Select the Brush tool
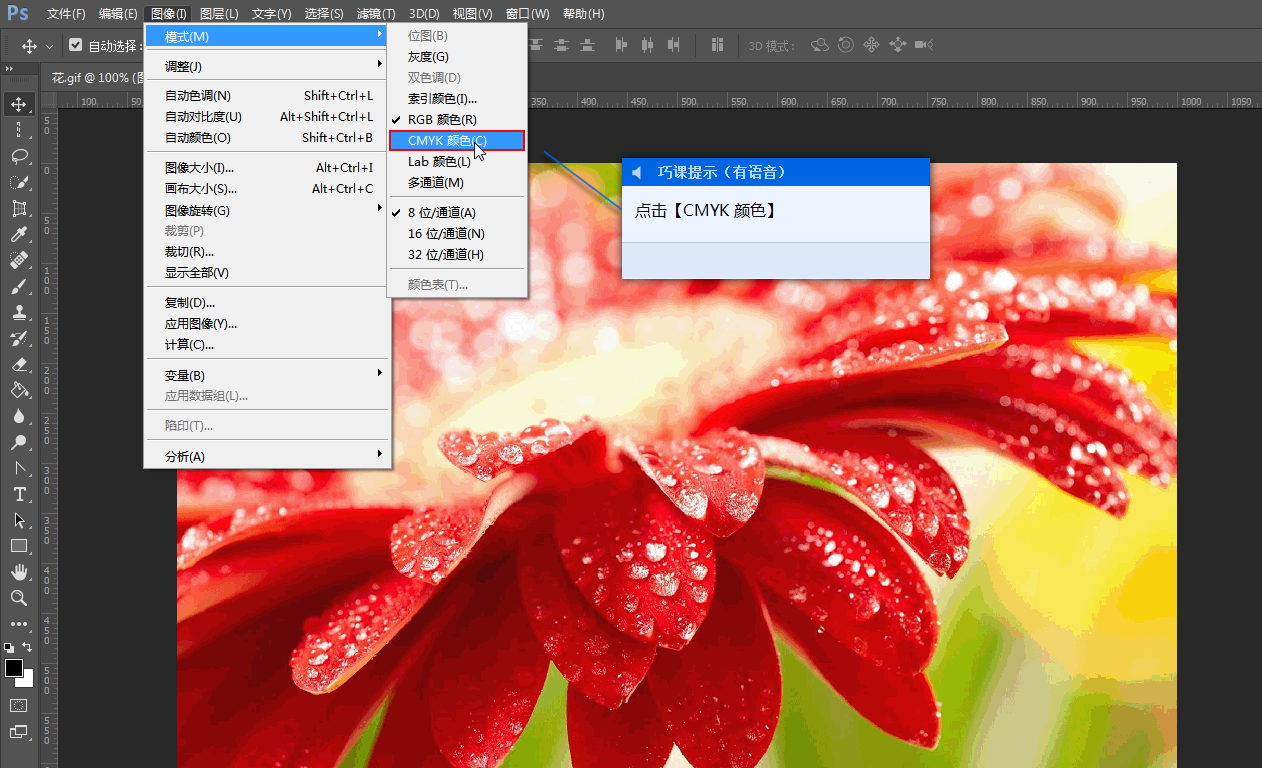Image resolution: width=1262 pixels, height=768 pixels. [19, 286]
